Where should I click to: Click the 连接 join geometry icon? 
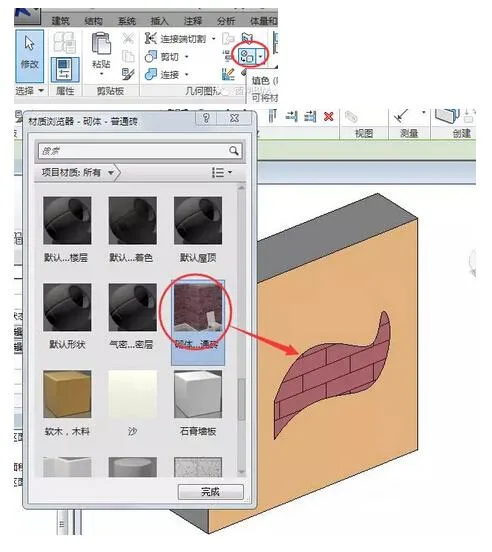point(151,74)
